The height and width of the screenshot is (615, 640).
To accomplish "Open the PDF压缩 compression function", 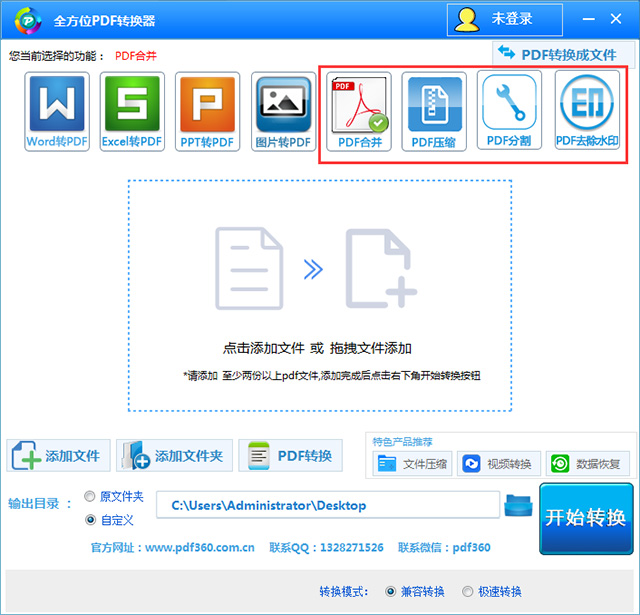I will point(434,111).
